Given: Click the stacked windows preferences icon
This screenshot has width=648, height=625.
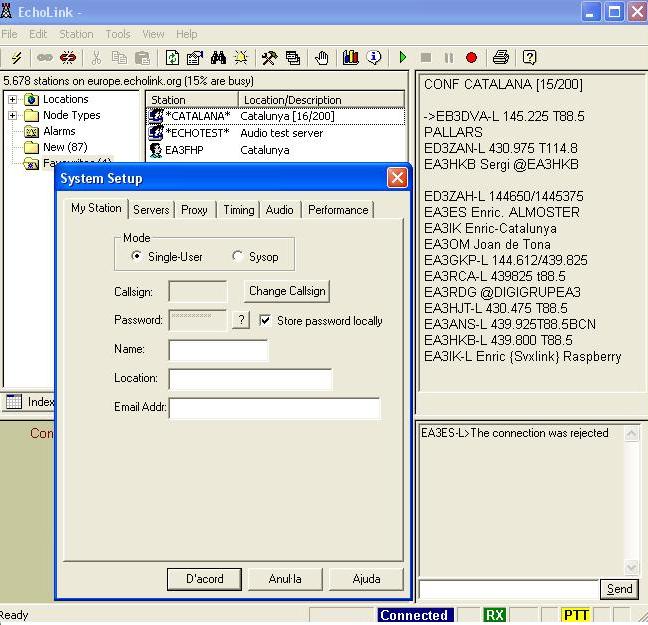Looking at the screenshot, I should (293, 57).
